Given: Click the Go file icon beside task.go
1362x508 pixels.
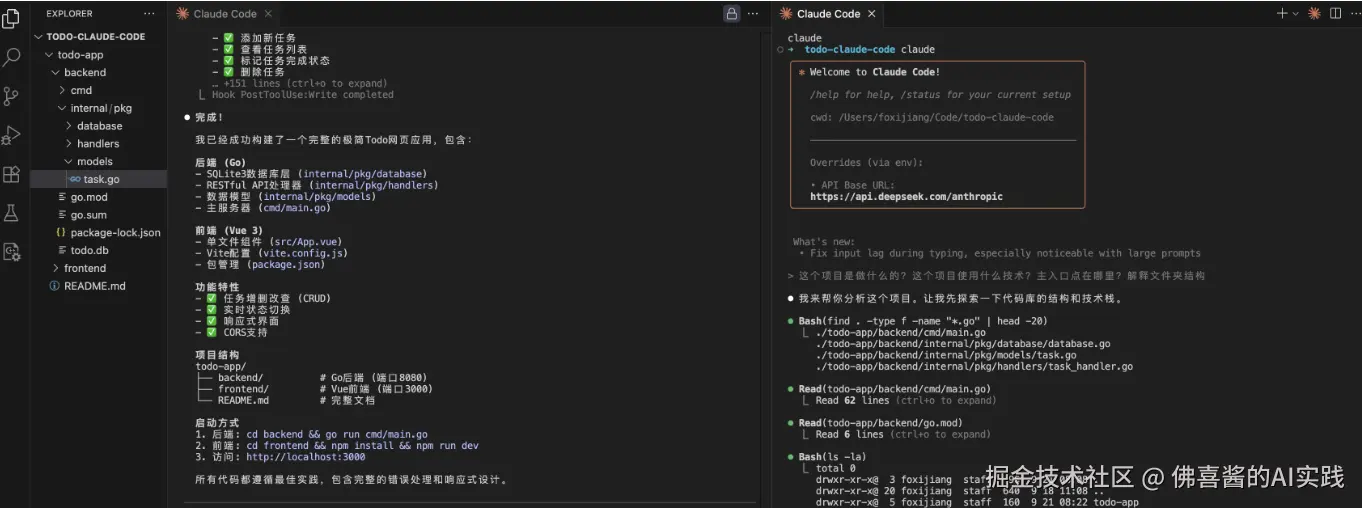Looking at the screenshot, I should click(x=75, y=179).
